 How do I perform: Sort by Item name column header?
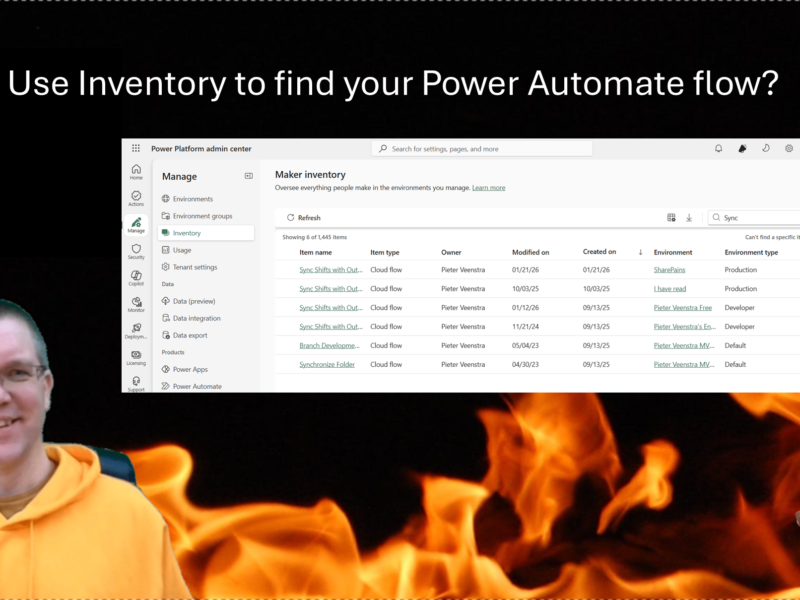pyautogui.click(x=315, y=252)
